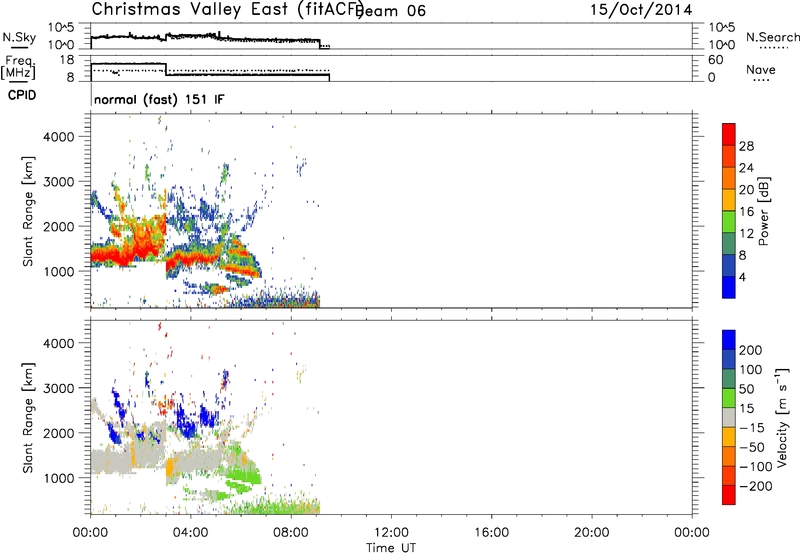800x554 pixels.
Task: Click the '04:00' time axis label
Action: click(190, 533)
